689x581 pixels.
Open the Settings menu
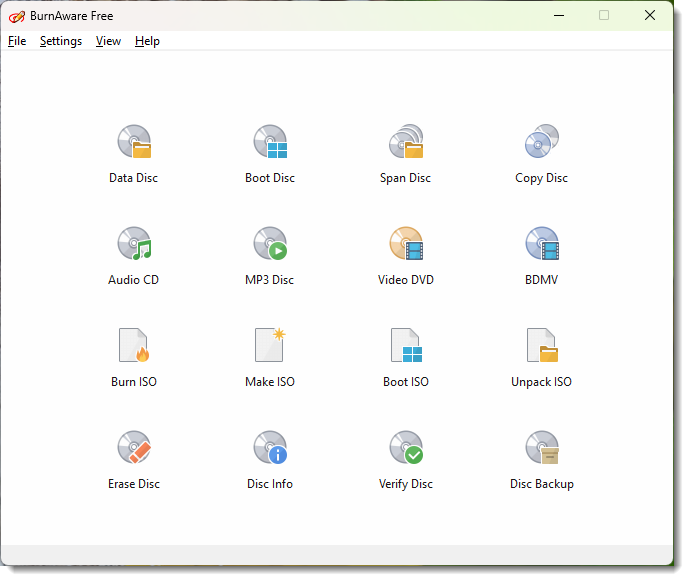pyautogui.click(x=61, y=41)
